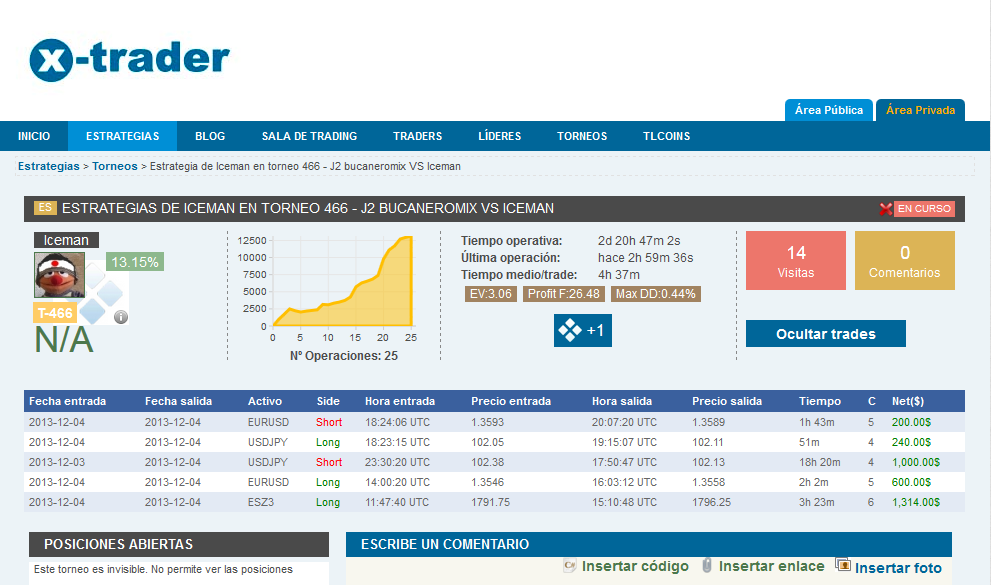Click the 0 Comentarios box
The width and height of the screenshot is (991, 585).
(904, 260)
